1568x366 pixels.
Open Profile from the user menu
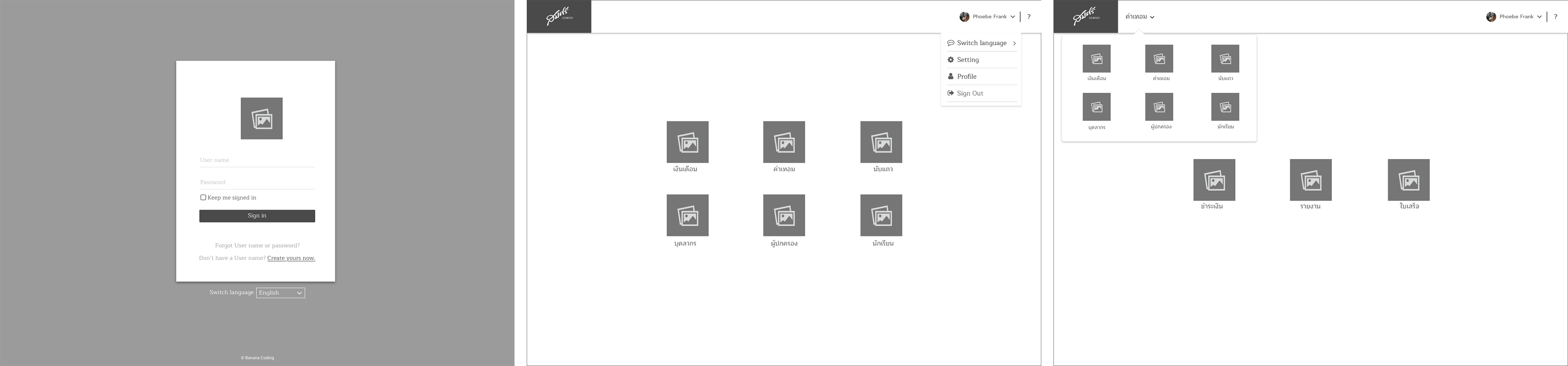pyautogui.click(x=966, y=77)
